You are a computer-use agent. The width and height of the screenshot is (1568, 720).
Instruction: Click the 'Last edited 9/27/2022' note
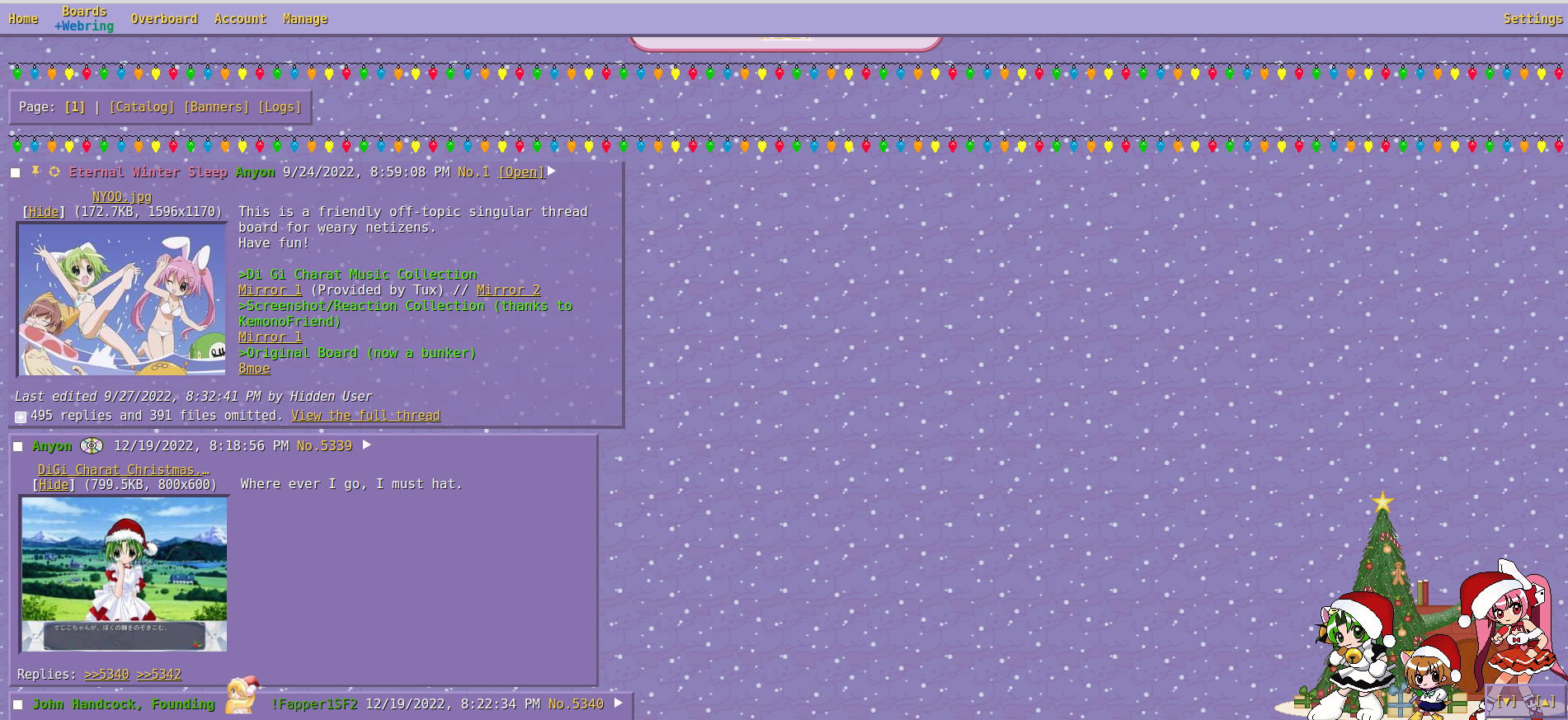coord(193,397)
